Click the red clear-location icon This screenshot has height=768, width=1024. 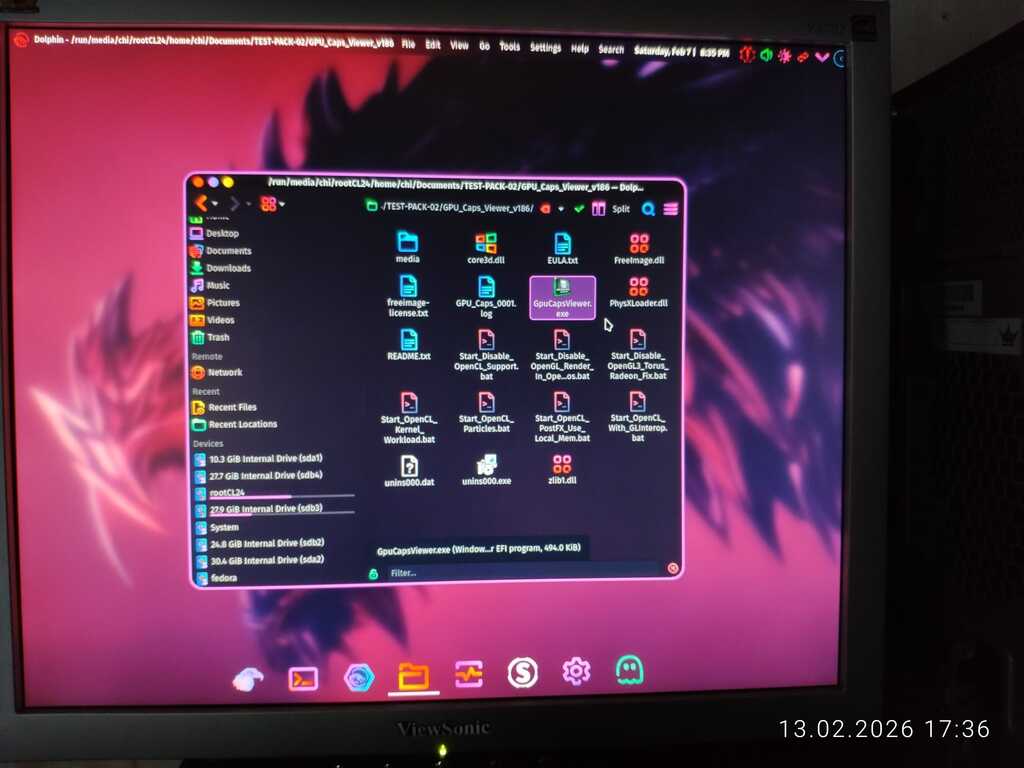tap(545, 208)
